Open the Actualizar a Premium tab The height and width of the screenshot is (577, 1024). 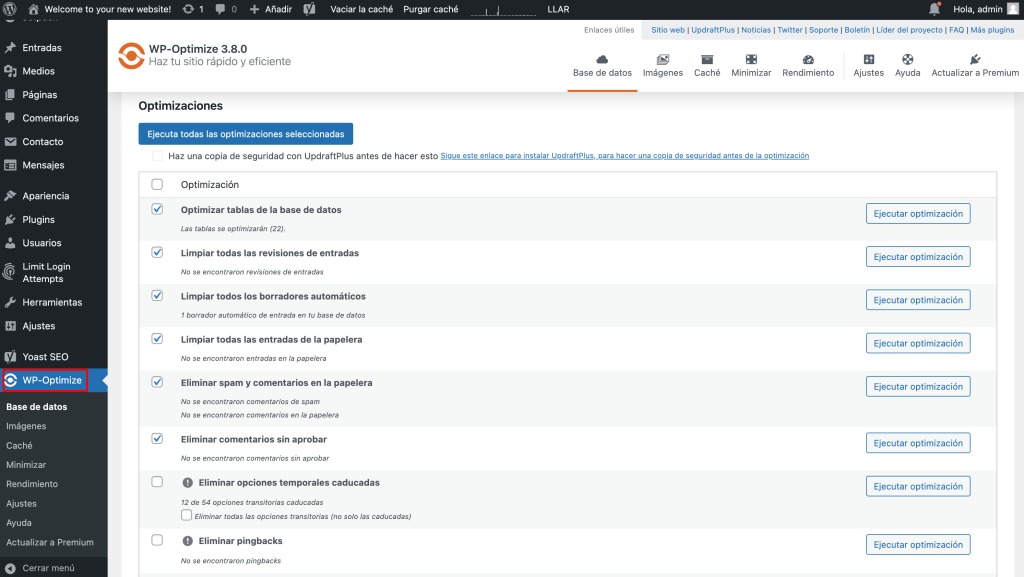coord(975,65)
